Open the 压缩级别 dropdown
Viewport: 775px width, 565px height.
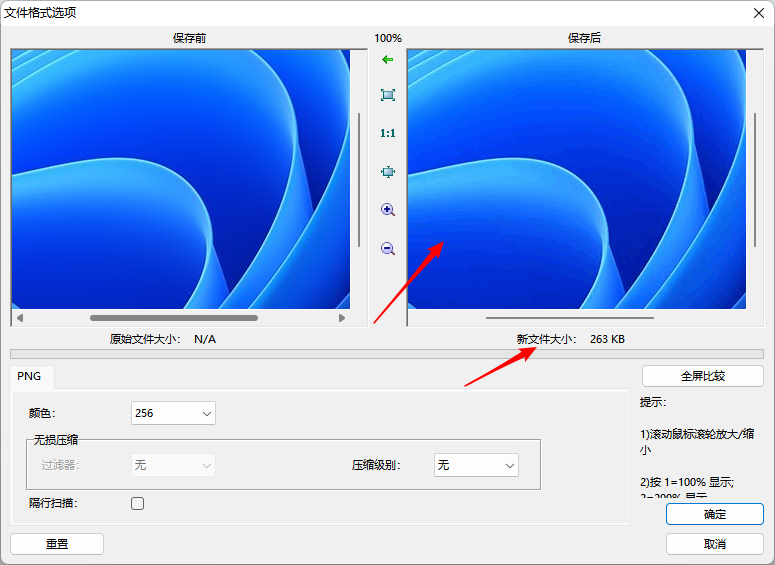click(476, 465)
